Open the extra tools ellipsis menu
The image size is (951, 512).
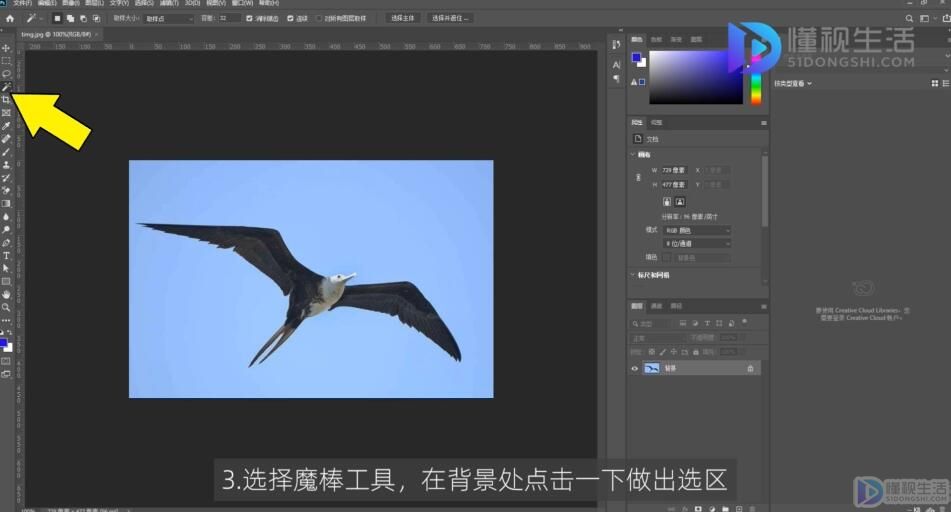6,320
